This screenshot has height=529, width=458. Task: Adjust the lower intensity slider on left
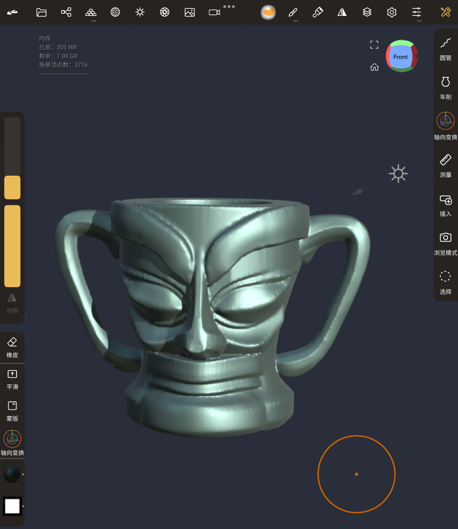12,246
